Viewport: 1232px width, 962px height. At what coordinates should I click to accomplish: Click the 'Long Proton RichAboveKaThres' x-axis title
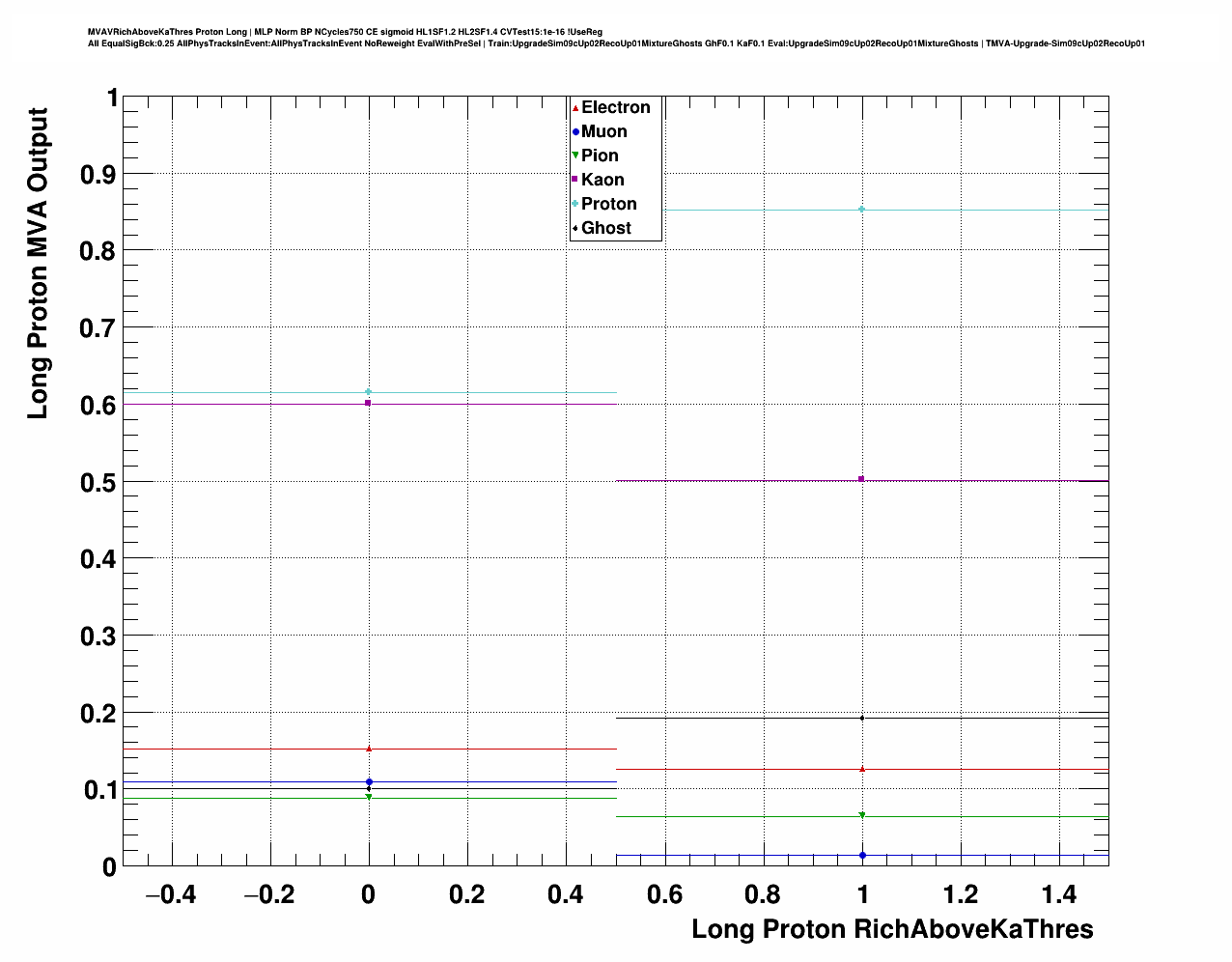tap(892, 929)
